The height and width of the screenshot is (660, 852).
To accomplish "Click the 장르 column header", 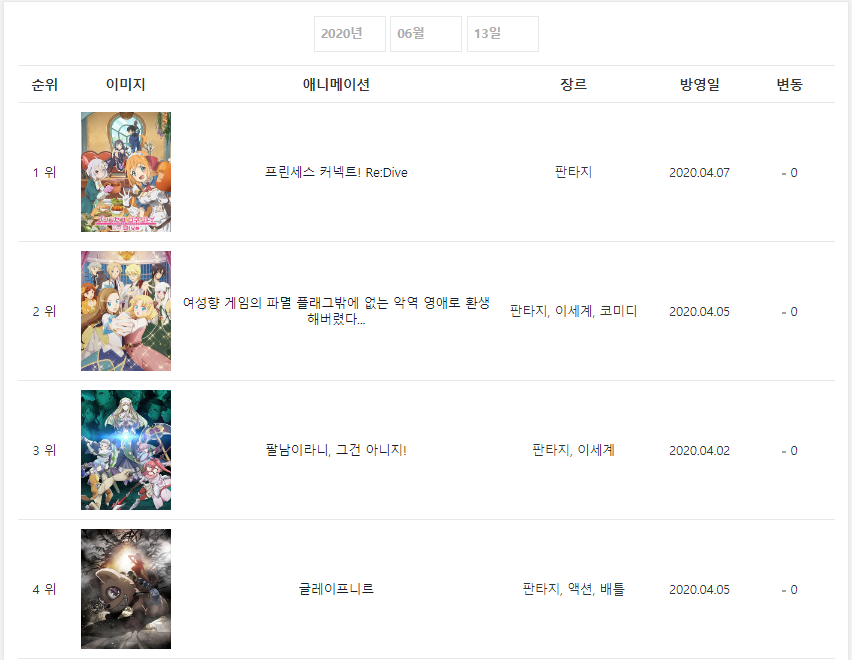I will click(x=573, y=85).
